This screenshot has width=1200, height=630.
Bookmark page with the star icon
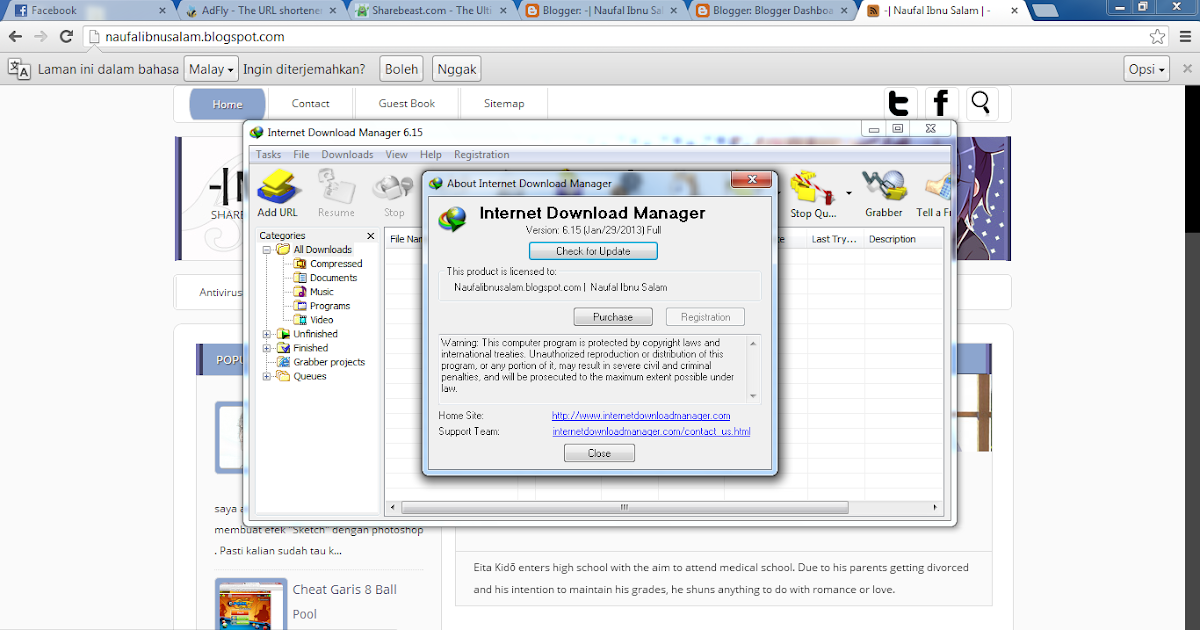click(1157, 37)
